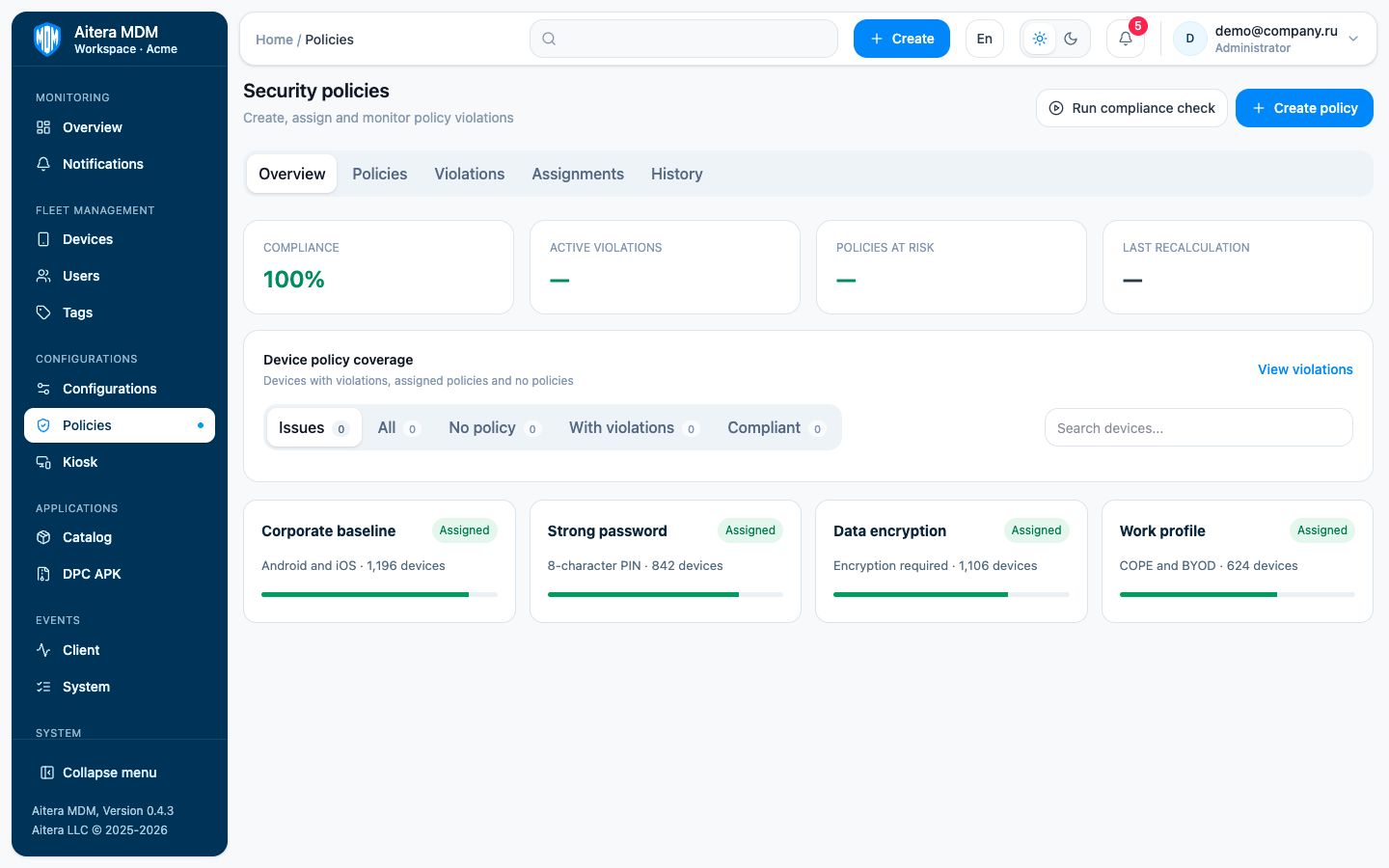The image size is (1389, 868).
Task: Switch to light theme sun icon
Action: [1040, 39]
